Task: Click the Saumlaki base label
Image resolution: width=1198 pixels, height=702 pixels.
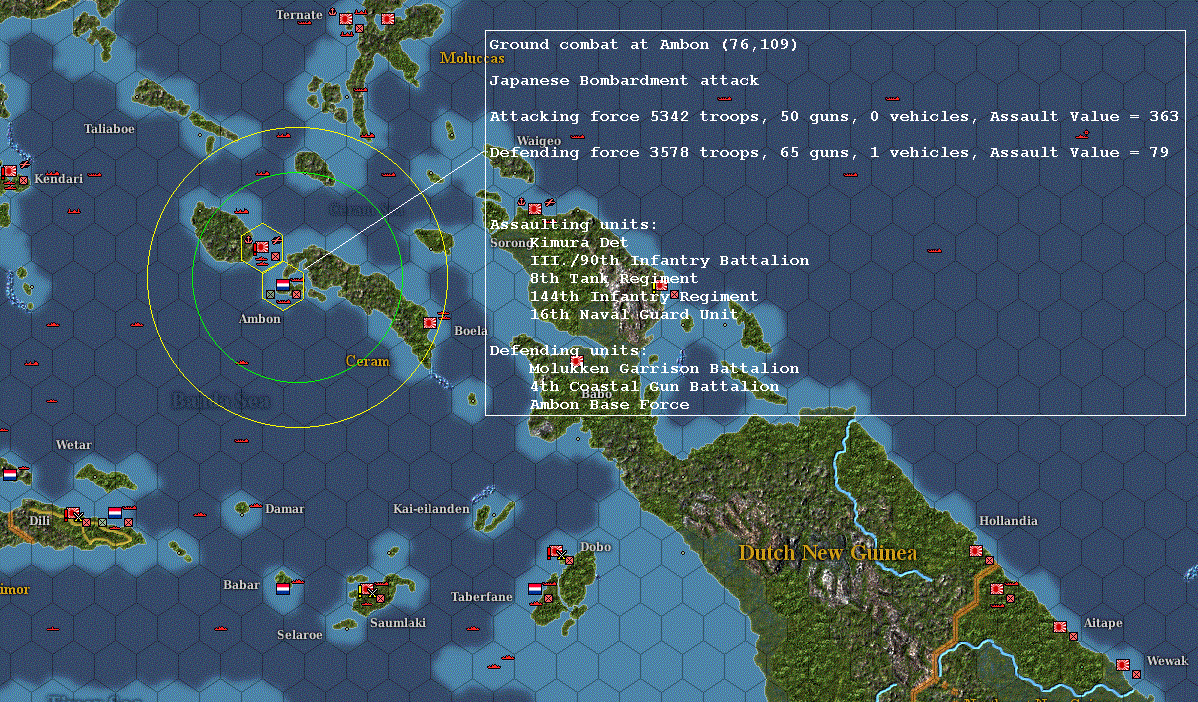Action: [398, 623]
